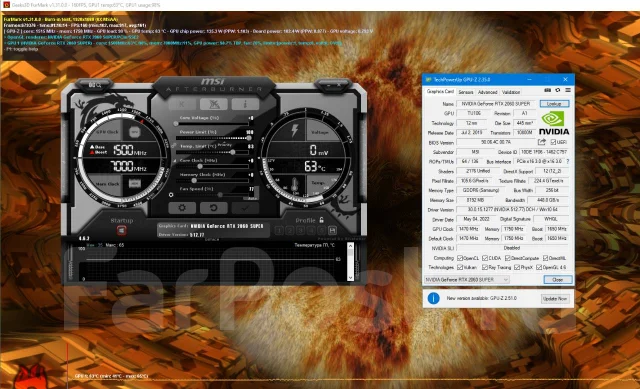
Task: Click the Name field showing NVIDIA GeForce RTX 2060 SUPER
Action: coord(496,104)
